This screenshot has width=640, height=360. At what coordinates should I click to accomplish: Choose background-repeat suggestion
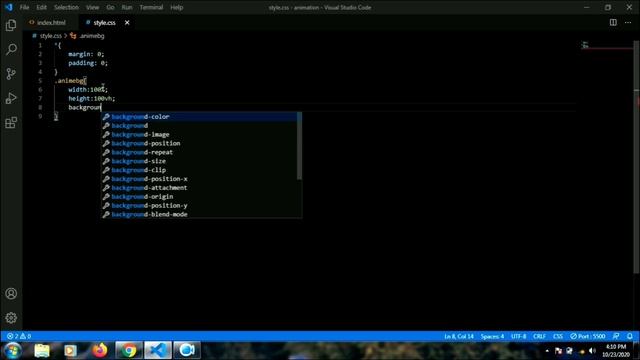[x=199, y=152]
